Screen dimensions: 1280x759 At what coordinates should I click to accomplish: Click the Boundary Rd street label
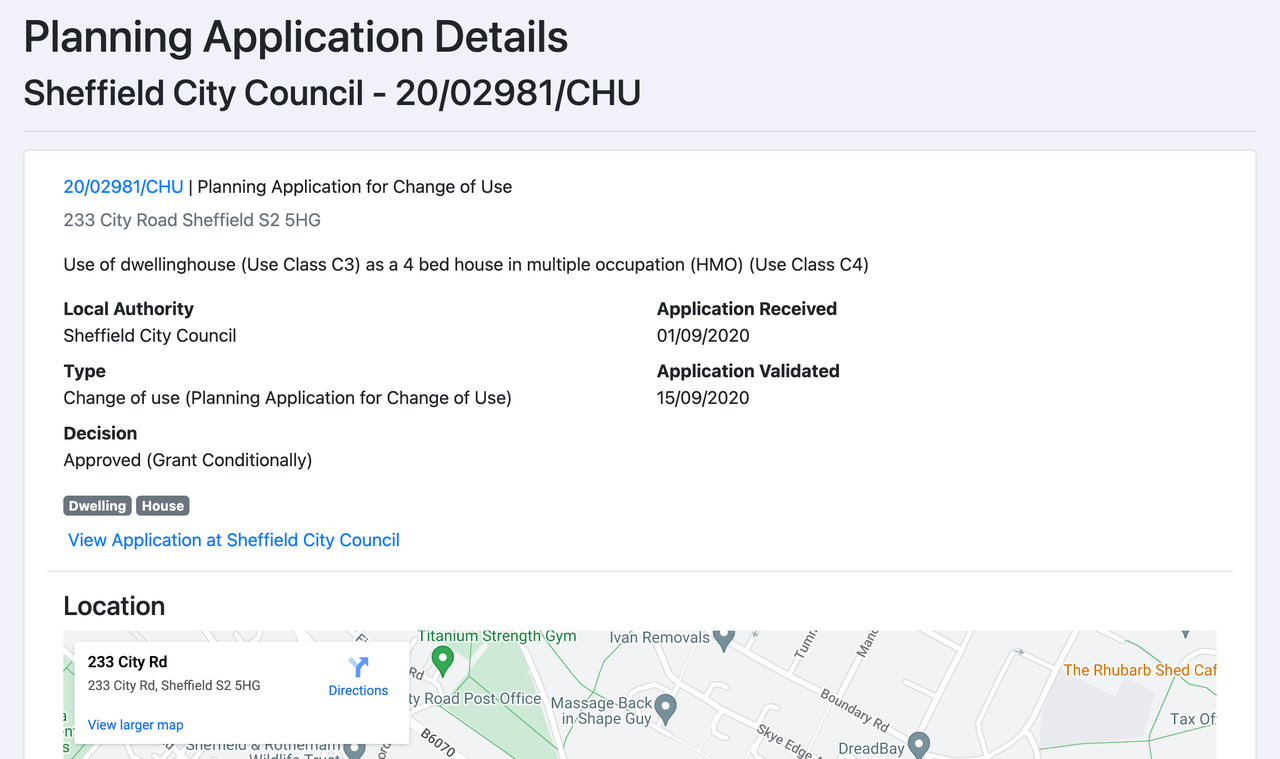click(x=855, y=709)
